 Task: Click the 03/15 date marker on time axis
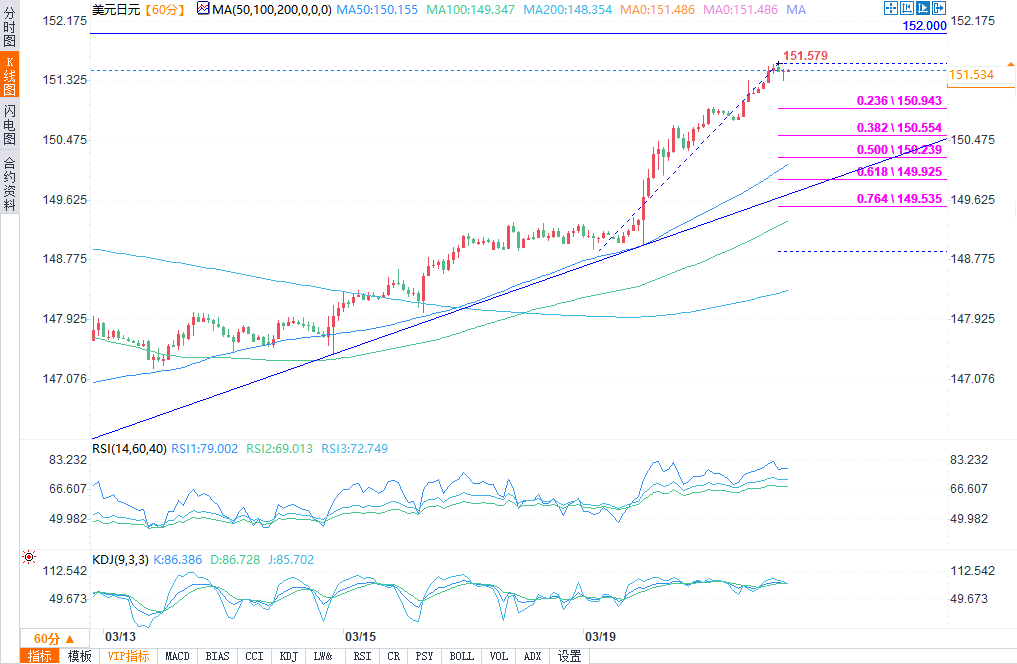pyautogui.click(x=361, y=637)
